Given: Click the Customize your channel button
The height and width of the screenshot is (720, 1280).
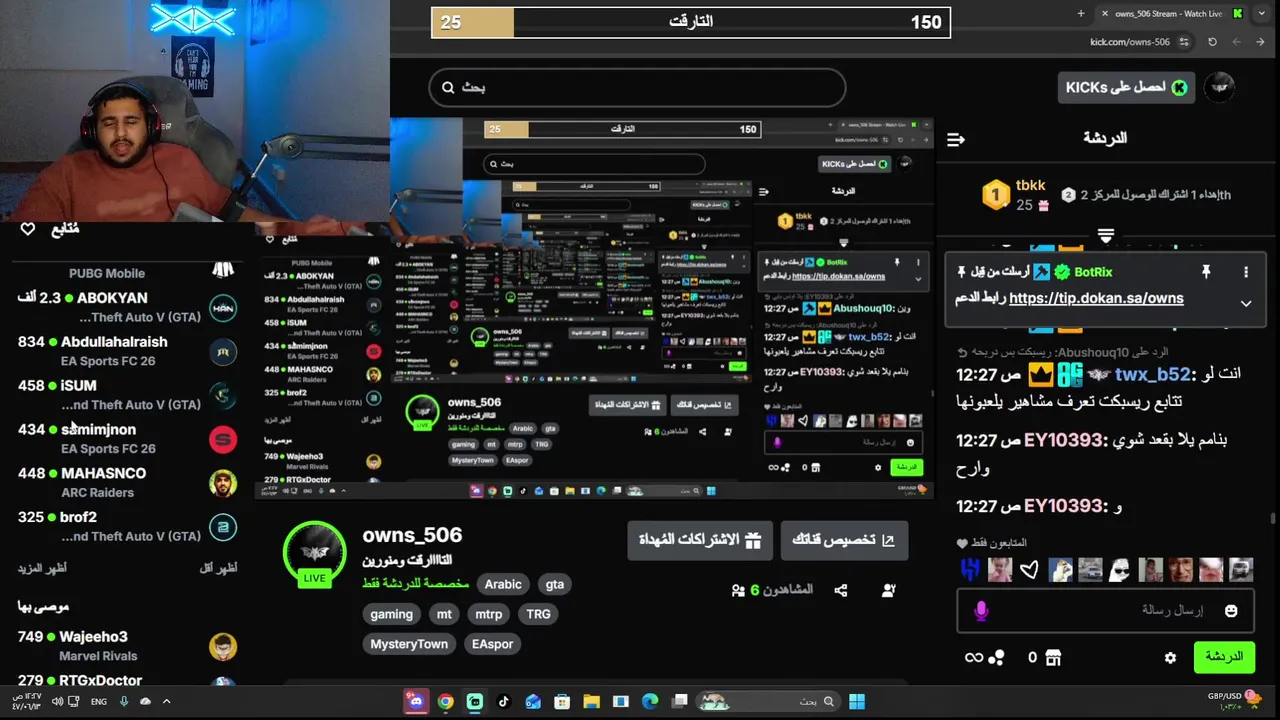Looking at the screenshot, I should [844, 540].
